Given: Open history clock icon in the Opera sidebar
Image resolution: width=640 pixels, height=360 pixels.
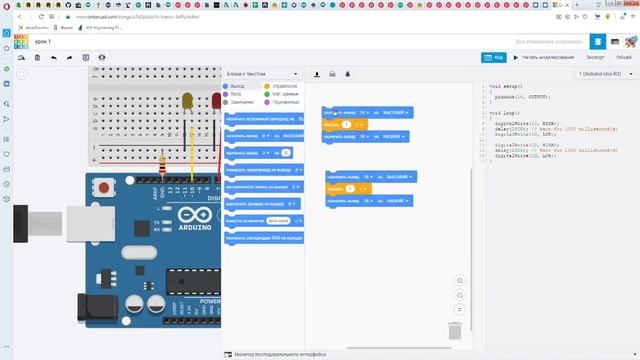Looking at the screenshot, I should click(x=7, y=184).
